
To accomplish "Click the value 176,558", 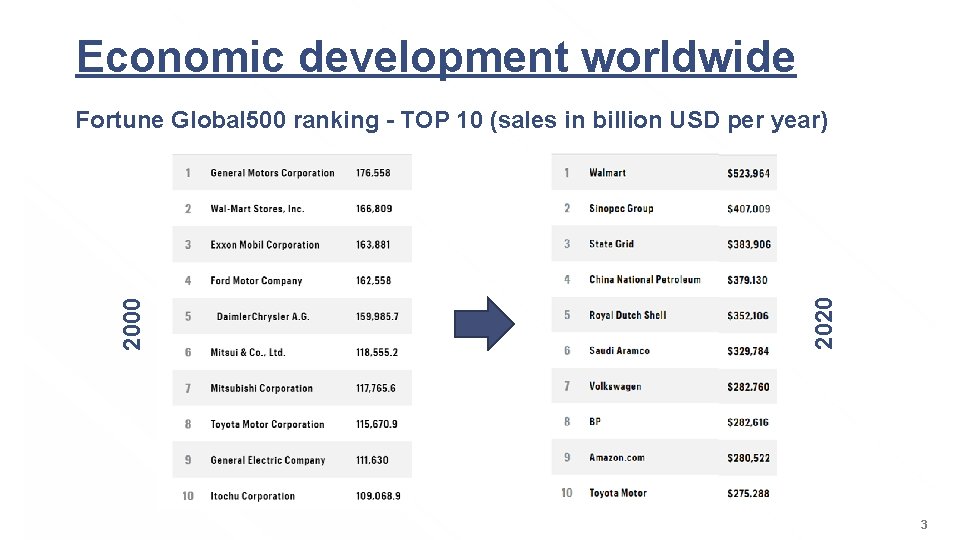I will (x=373, y=173).
